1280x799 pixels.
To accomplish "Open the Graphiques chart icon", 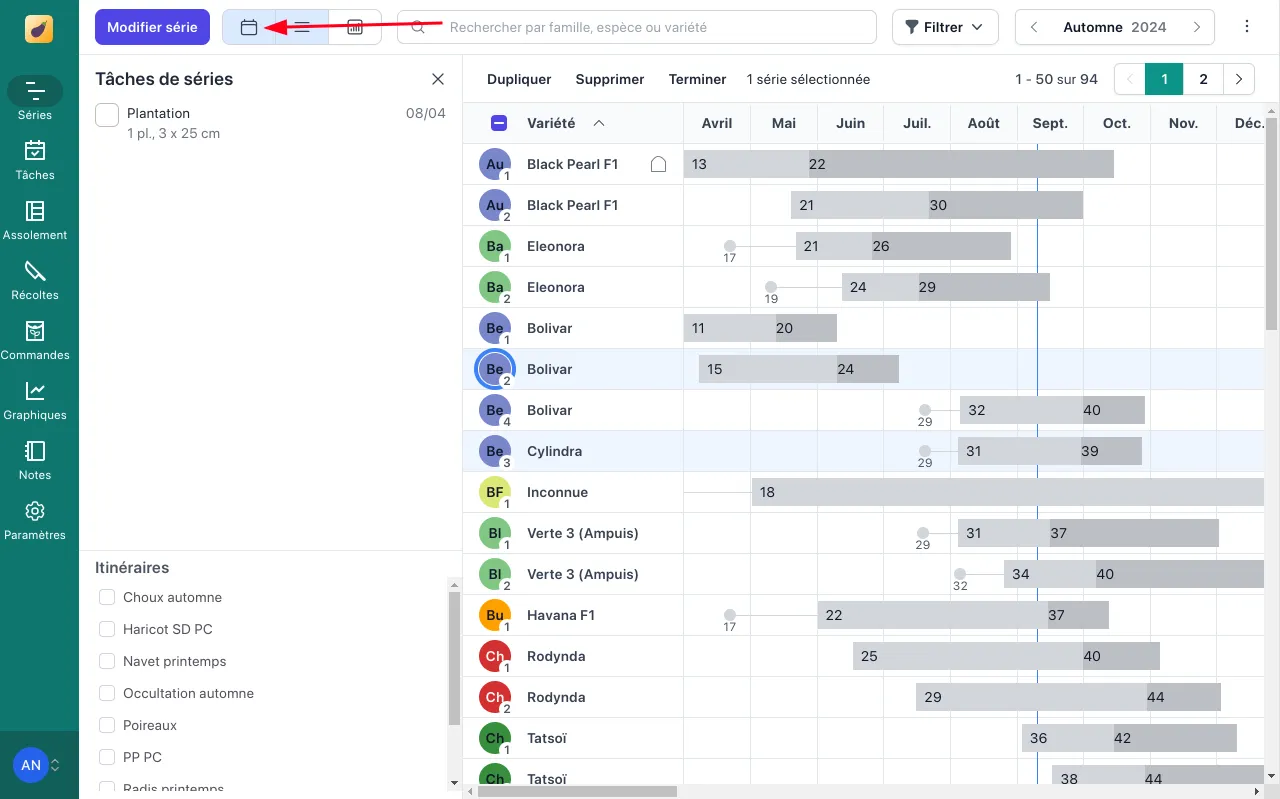I will (35, 399).
